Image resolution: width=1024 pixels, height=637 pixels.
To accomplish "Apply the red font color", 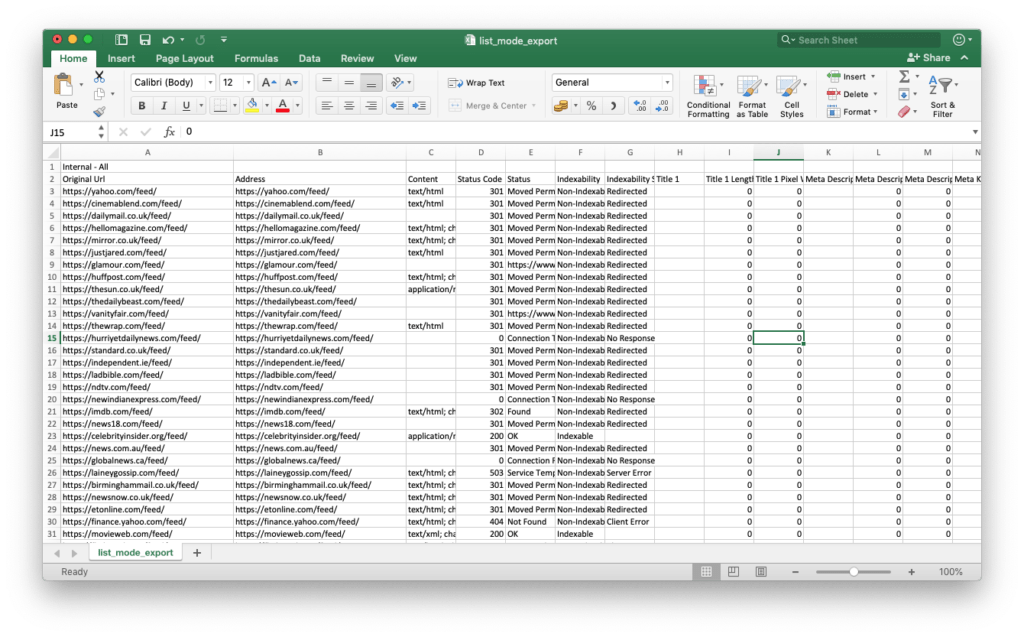I will (x=283, y=105).
